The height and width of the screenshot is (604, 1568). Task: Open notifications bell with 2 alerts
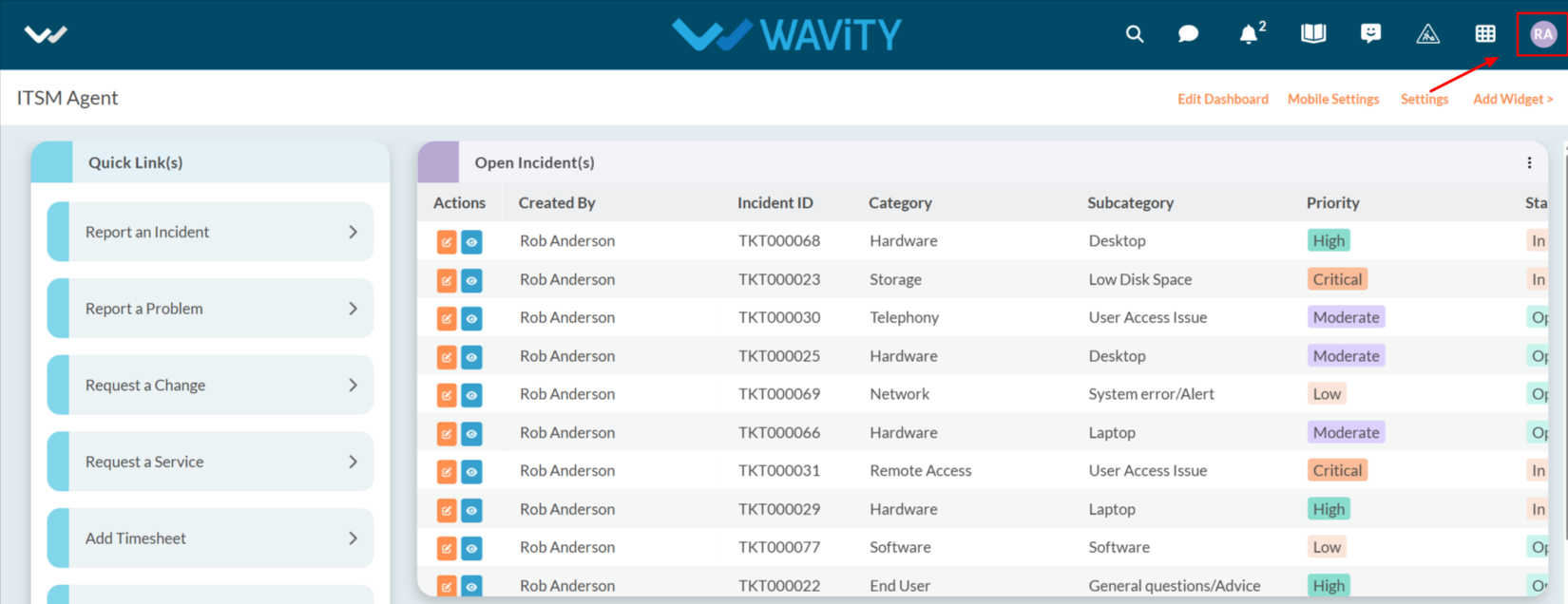point(1252,33)
